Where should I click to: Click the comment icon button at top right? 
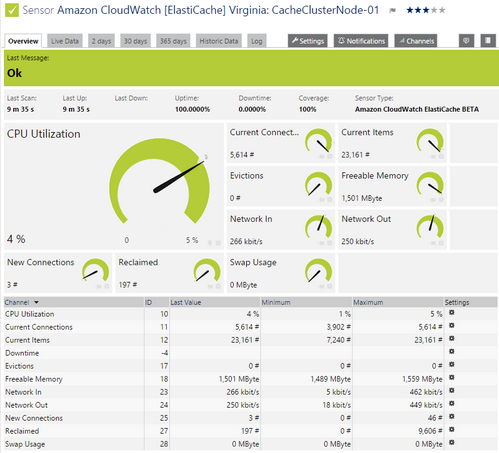(466, 41)
